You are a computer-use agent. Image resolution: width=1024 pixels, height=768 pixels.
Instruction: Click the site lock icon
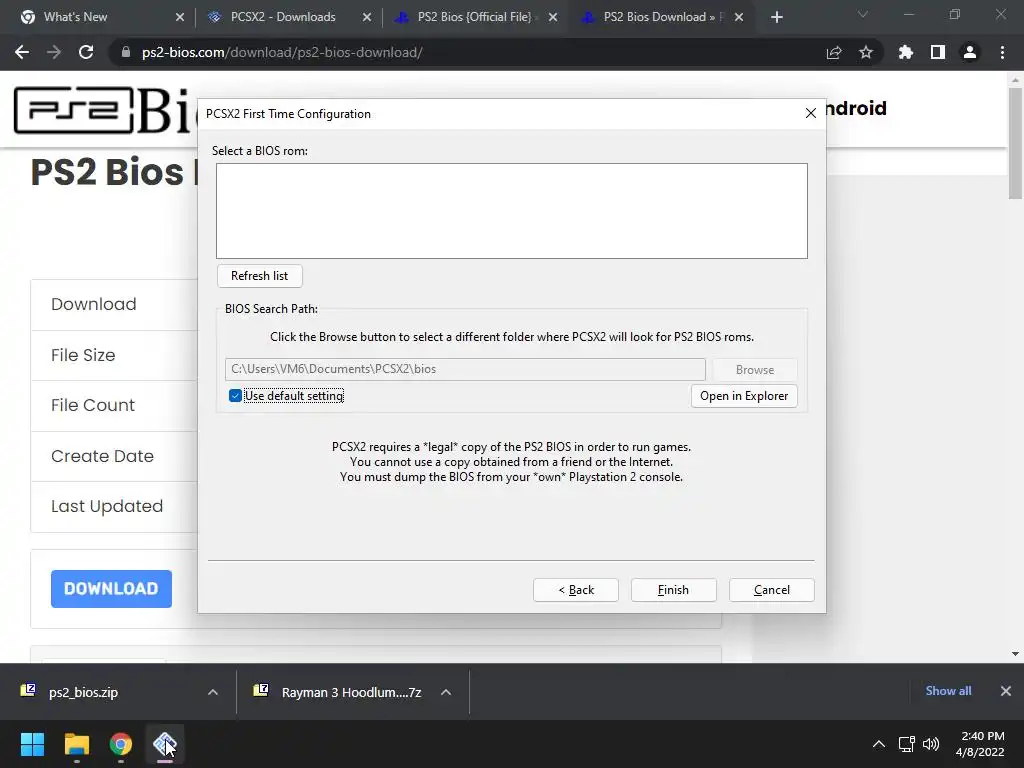(125, 52)
